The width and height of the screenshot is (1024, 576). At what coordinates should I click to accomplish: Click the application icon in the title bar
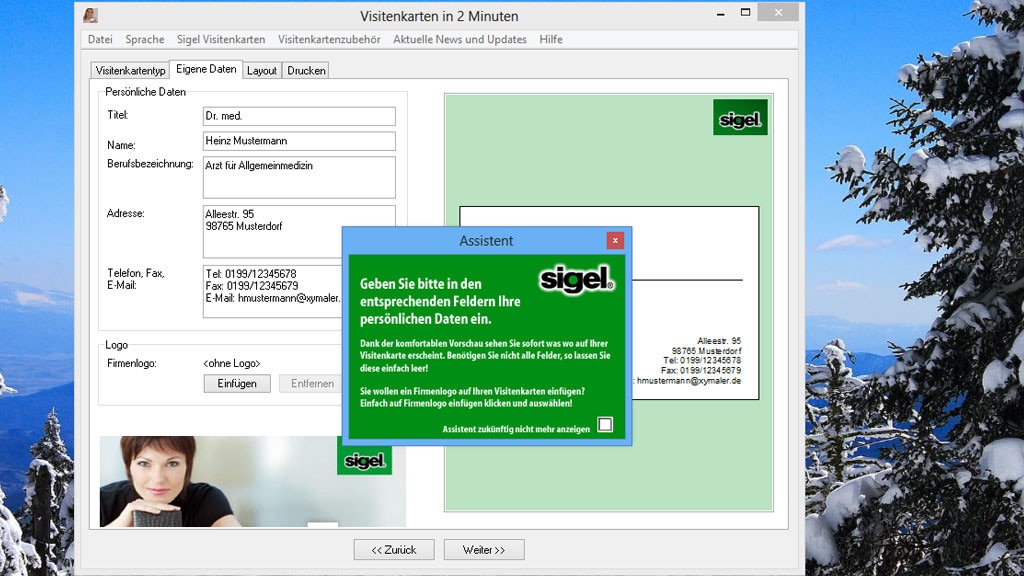coord(91,15)
